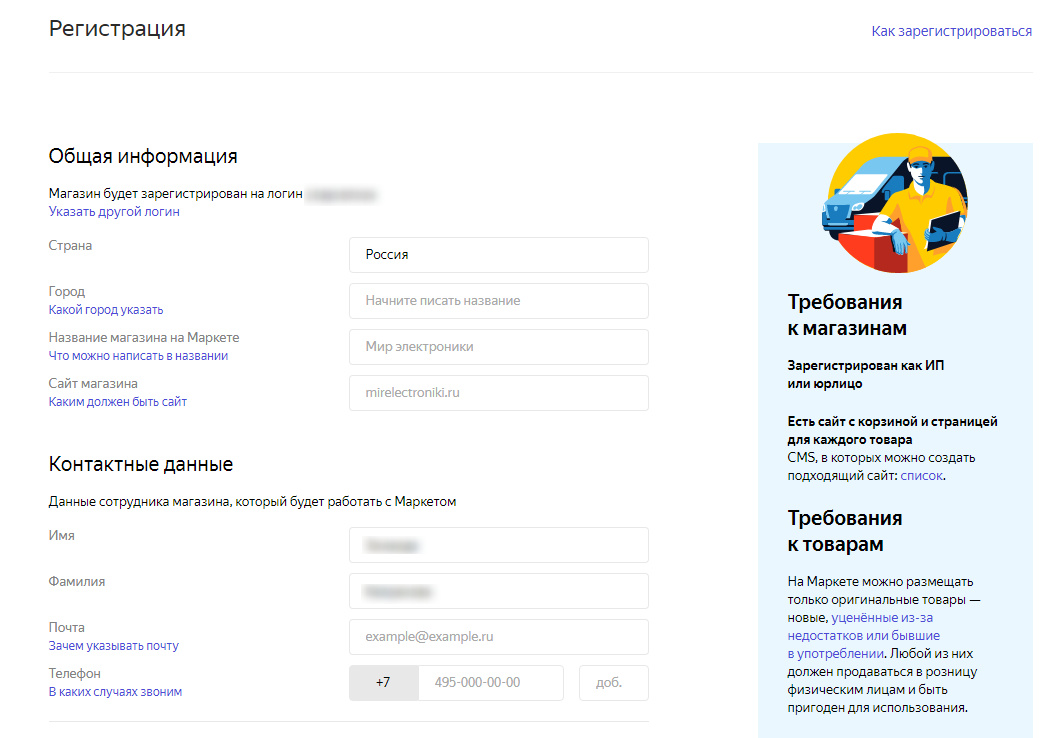Open the 'Как зарегистрироваться' help link
The width and height of the screenshot is (1060, 738).
coord(951,31)
